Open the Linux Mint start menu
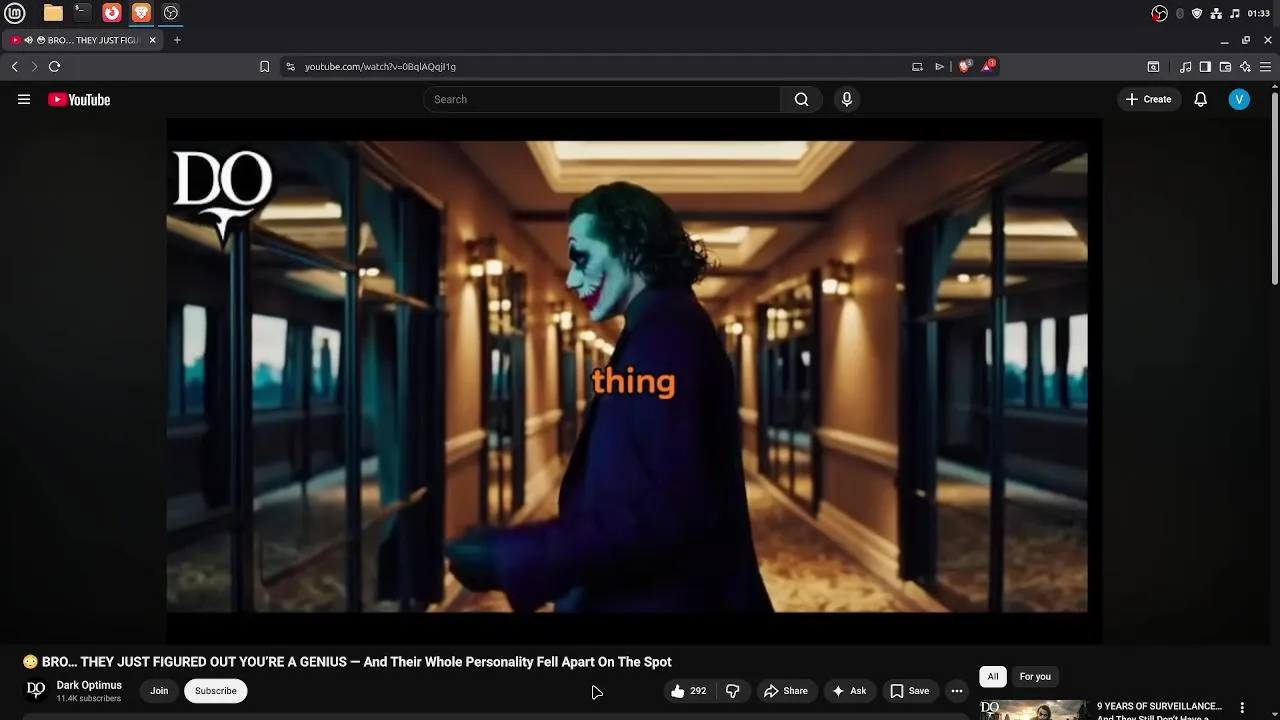The height and width of the screenshot is (720, 1280). point(15,13)
